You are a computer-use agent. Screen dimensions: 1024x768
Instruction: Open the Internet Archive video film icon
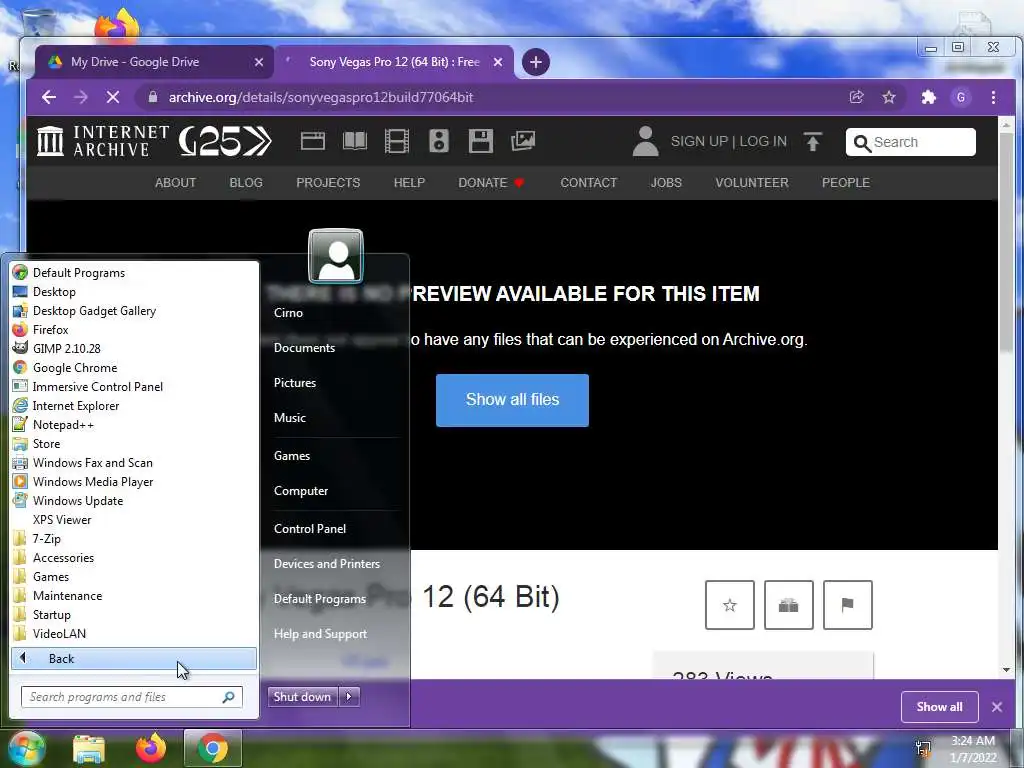click(396, 141)
